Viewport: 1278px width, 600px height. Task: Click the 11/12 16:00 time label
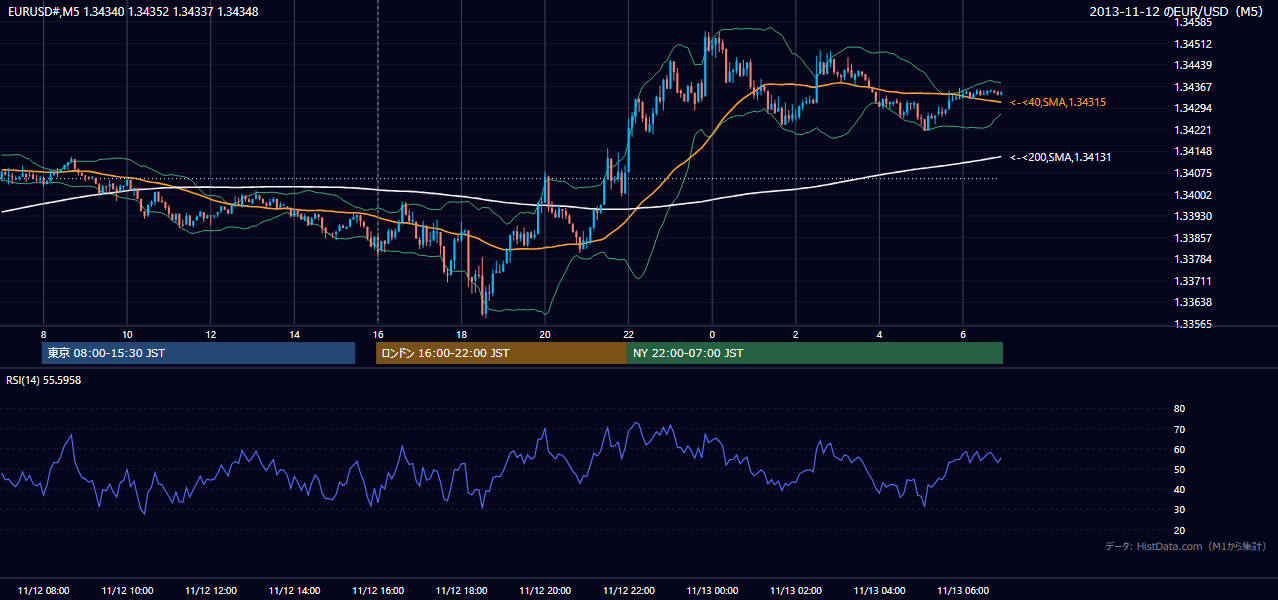(x=378, y=591)
